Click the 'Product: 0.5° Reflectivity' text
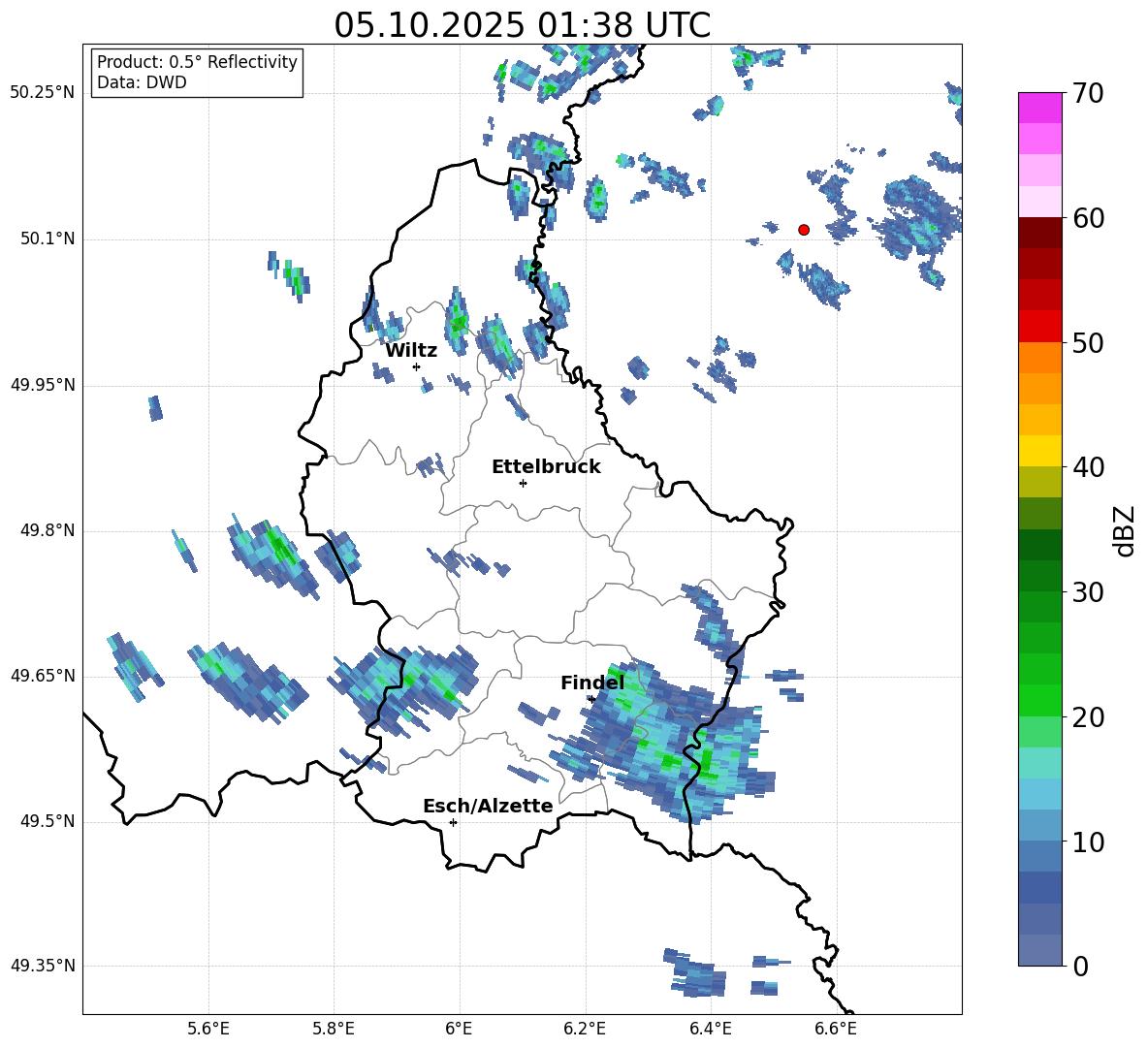Screen dimensions: 1148x1048 pos(197,62)
